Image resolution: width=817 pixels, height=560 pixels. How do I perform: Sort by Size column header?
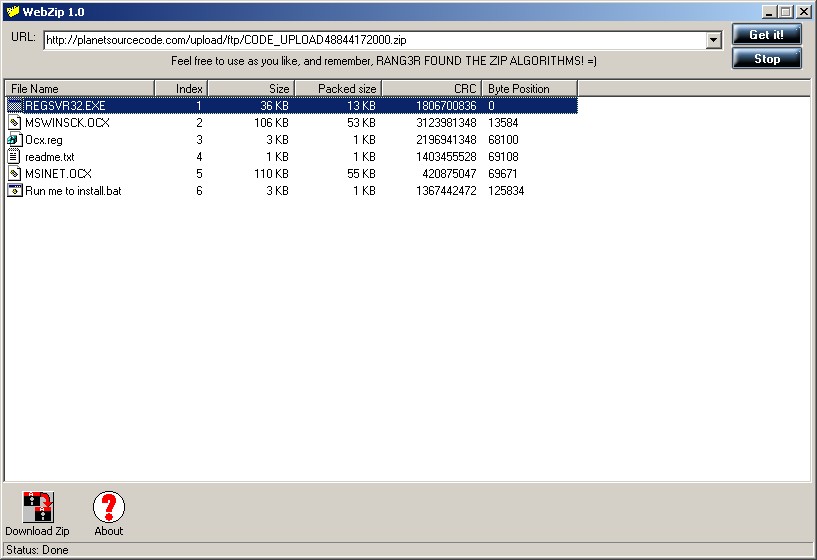[x=251, y=89]
